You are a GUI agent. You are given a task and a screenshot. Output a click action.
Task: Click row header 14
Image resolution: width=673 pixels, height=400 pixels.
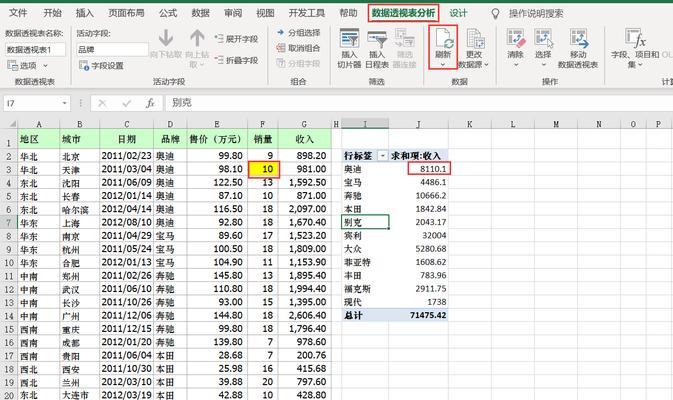tap(9, 316)
